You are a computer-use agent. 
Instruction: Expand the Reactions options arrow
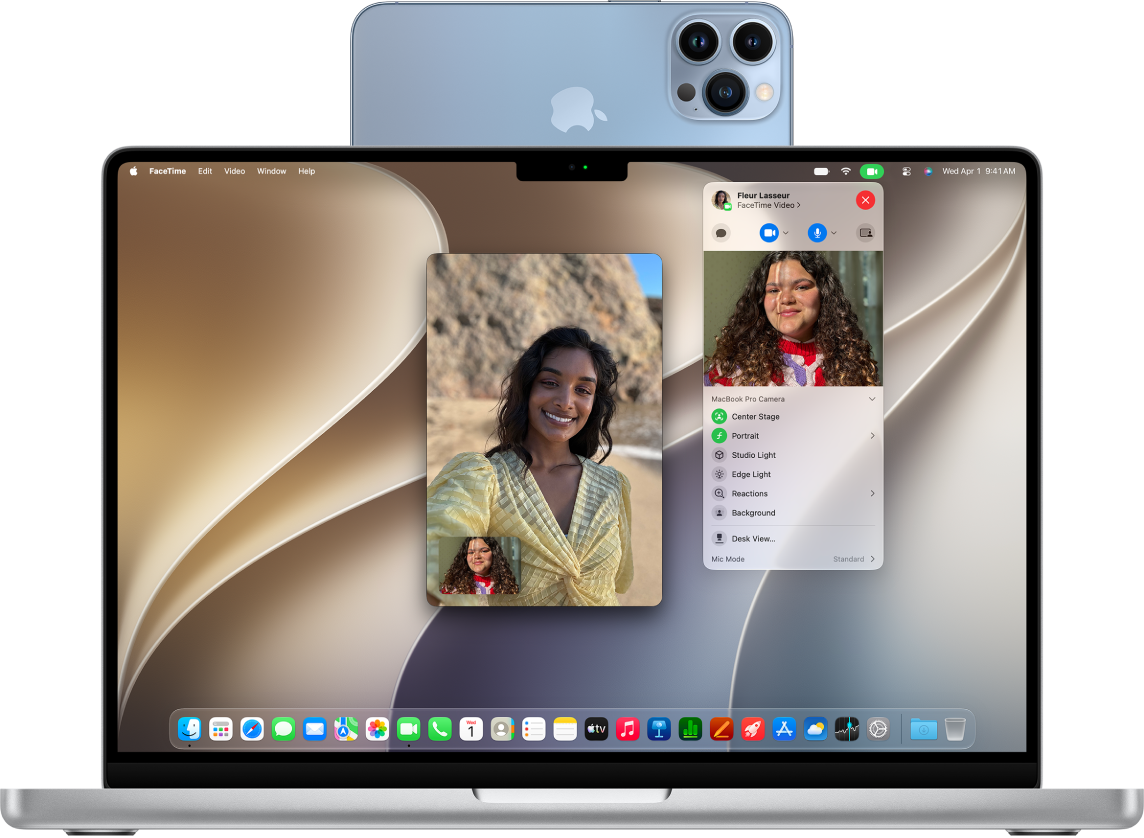(x=873, y=494)
